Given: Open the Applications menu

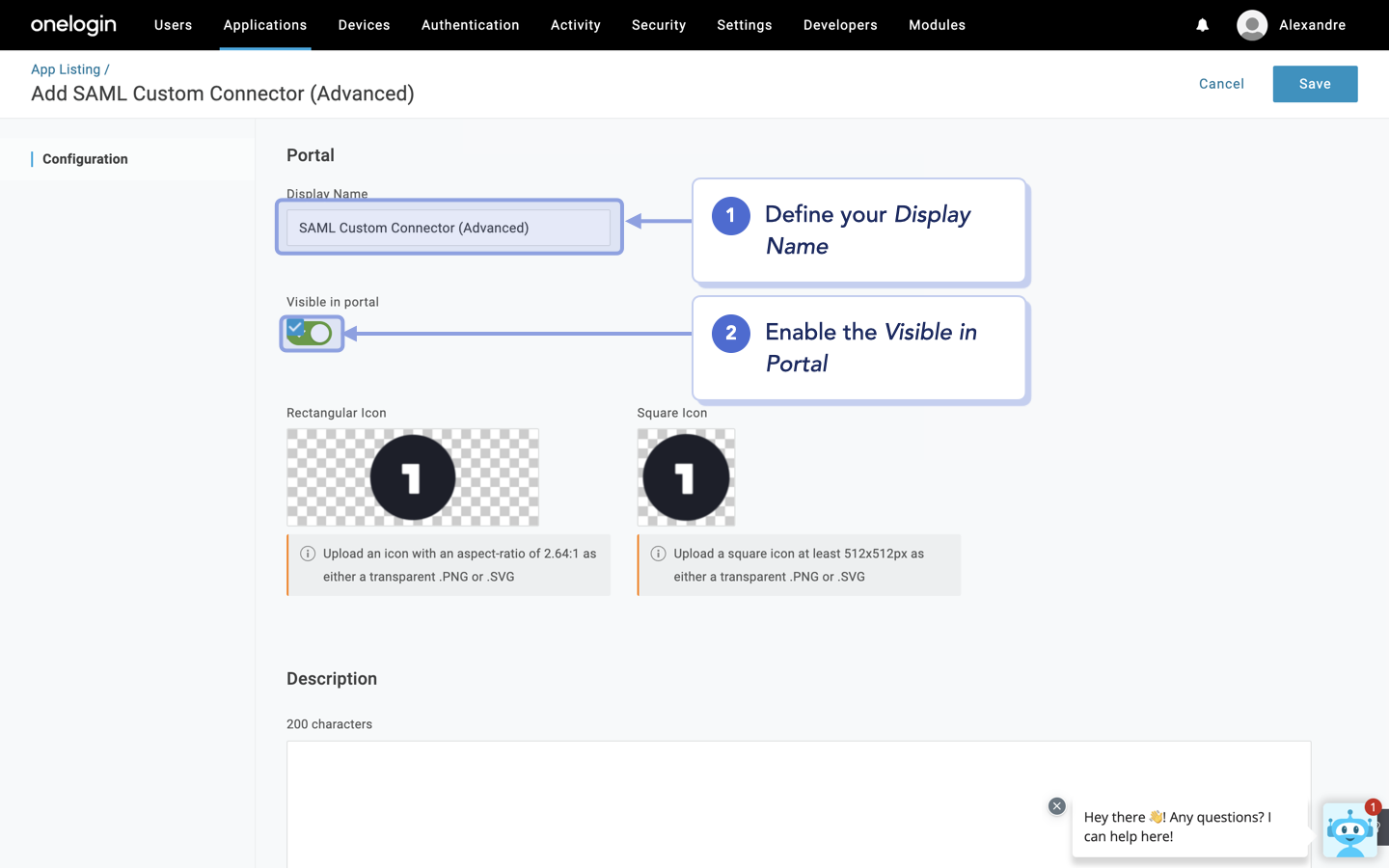Looking at the screenshot, I should [x=265, y=25].
